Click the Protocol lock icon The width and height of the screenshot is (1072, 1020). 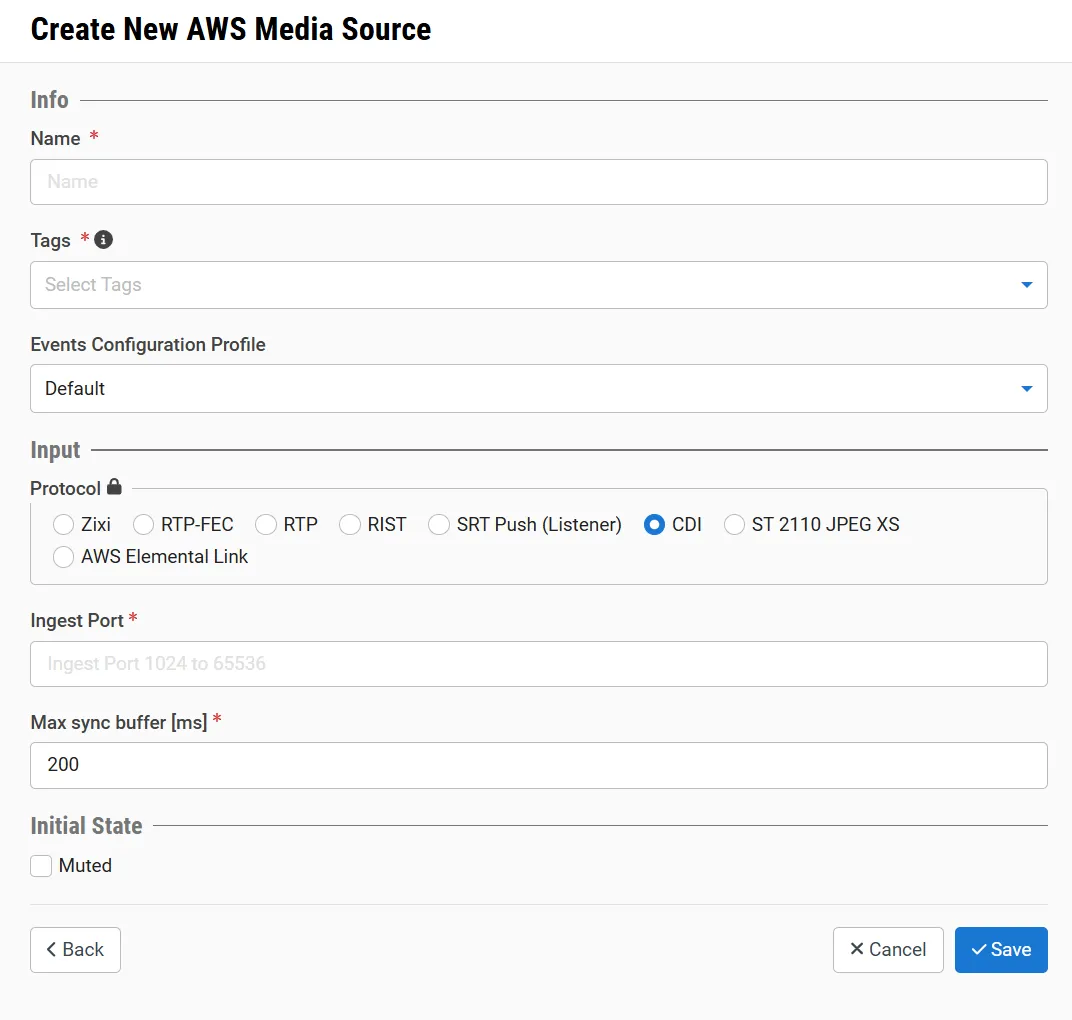tap(114, 487)
